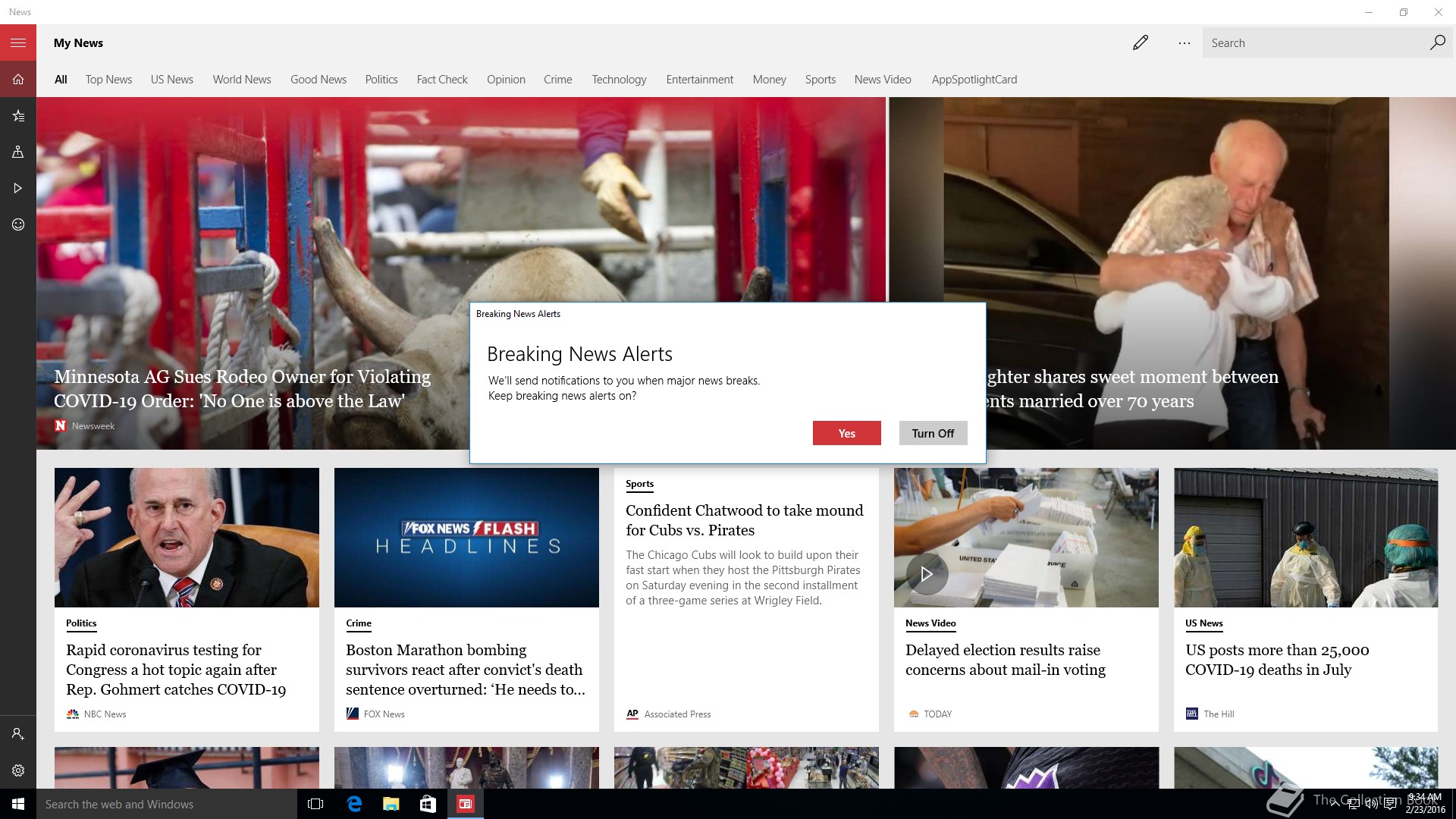Click the hazmat workers photo thumbnail
Viewport: 1456px width, 819px height.
click(1306, 538)
